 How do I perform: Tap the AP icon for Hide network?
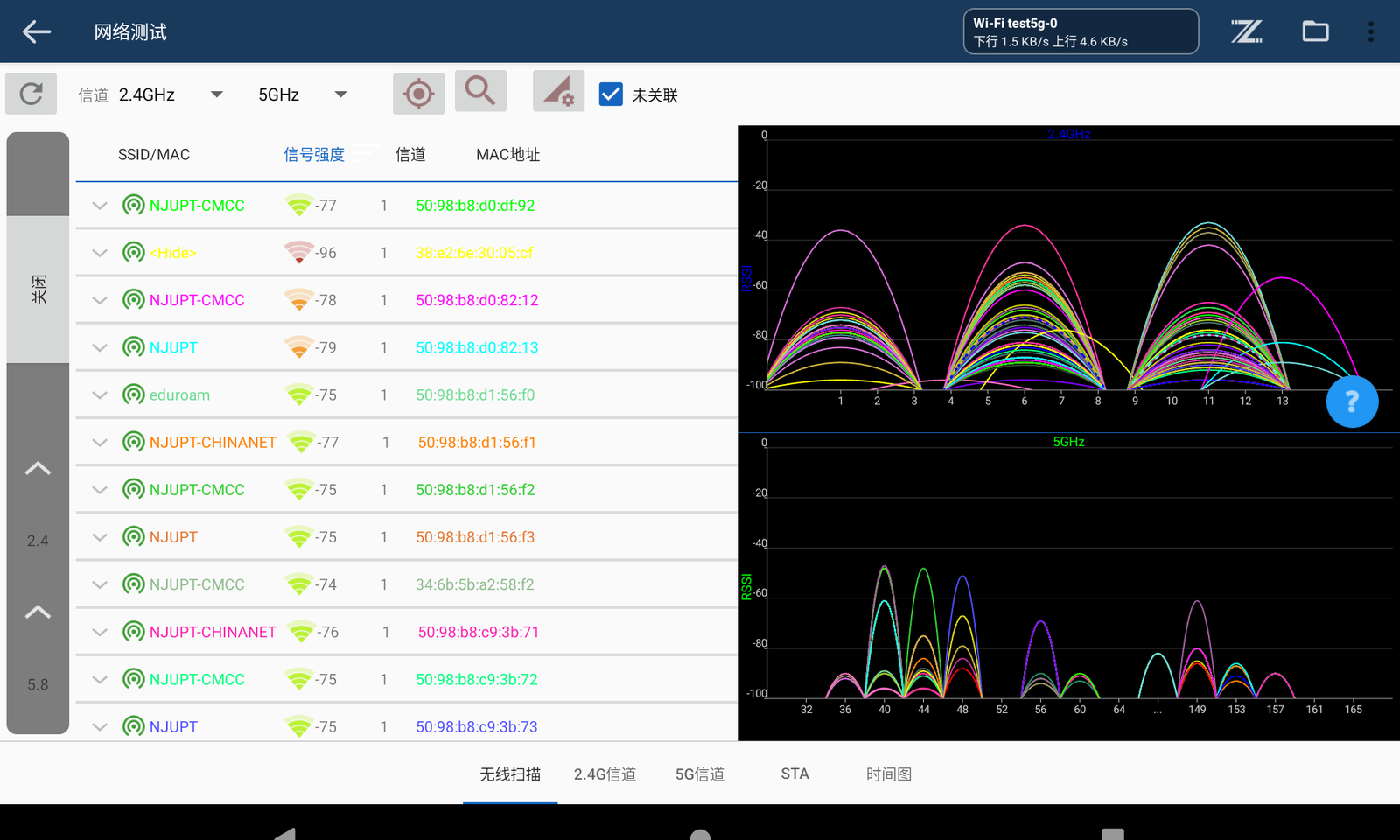[134, 253]
